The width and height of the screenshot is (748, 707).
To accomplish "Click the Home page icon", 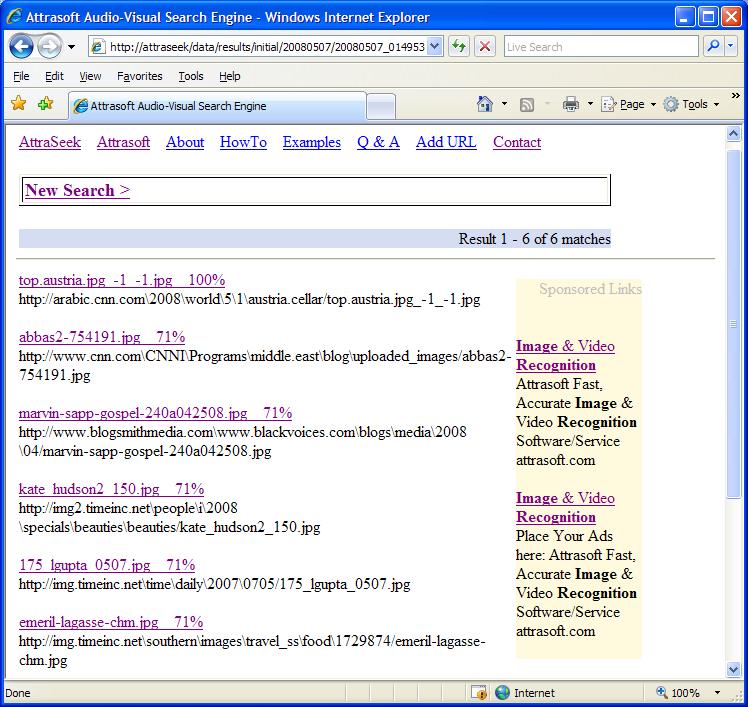I will coord(485,104).
